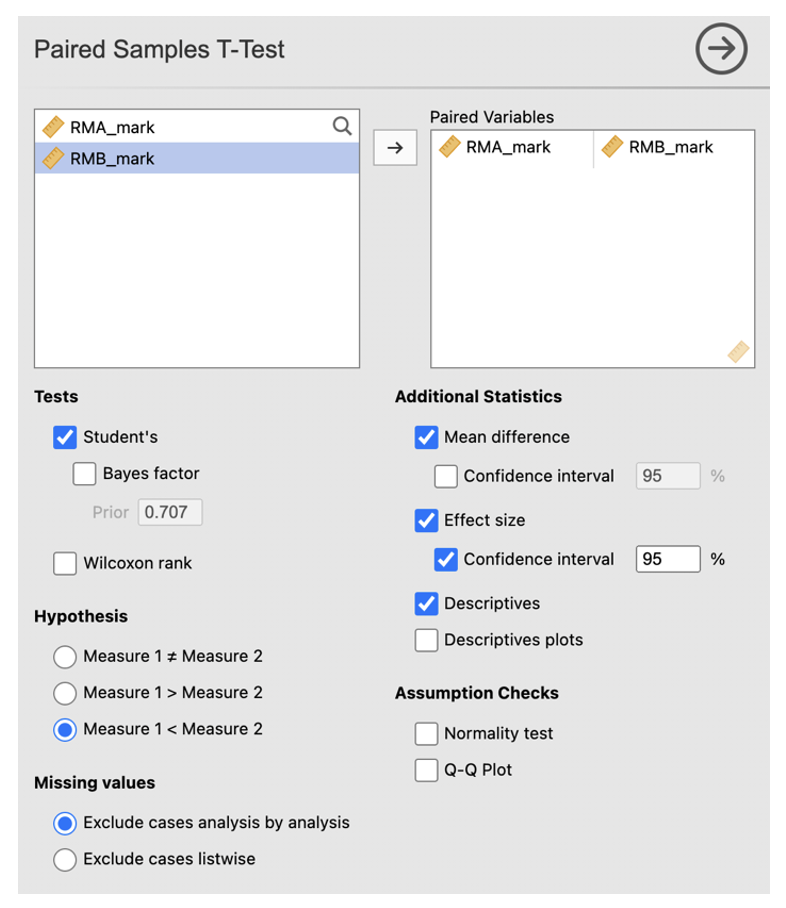The image size is (786, 908).
Task: Choose Measure 1 > Measure 2 hypothesis
Action: coord(65,693)
